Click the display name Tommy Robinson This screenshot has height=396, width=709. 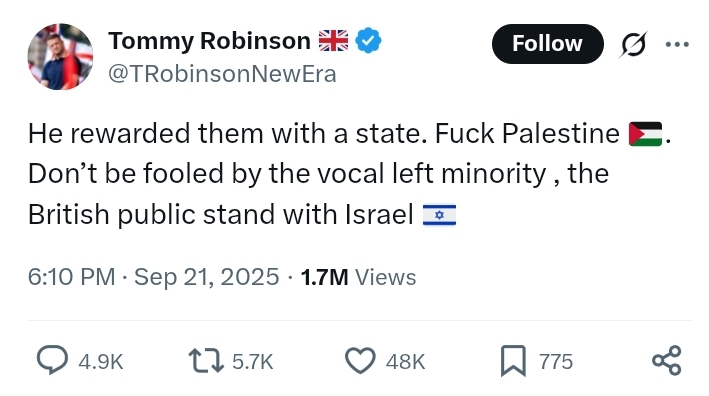coord(209,41)
